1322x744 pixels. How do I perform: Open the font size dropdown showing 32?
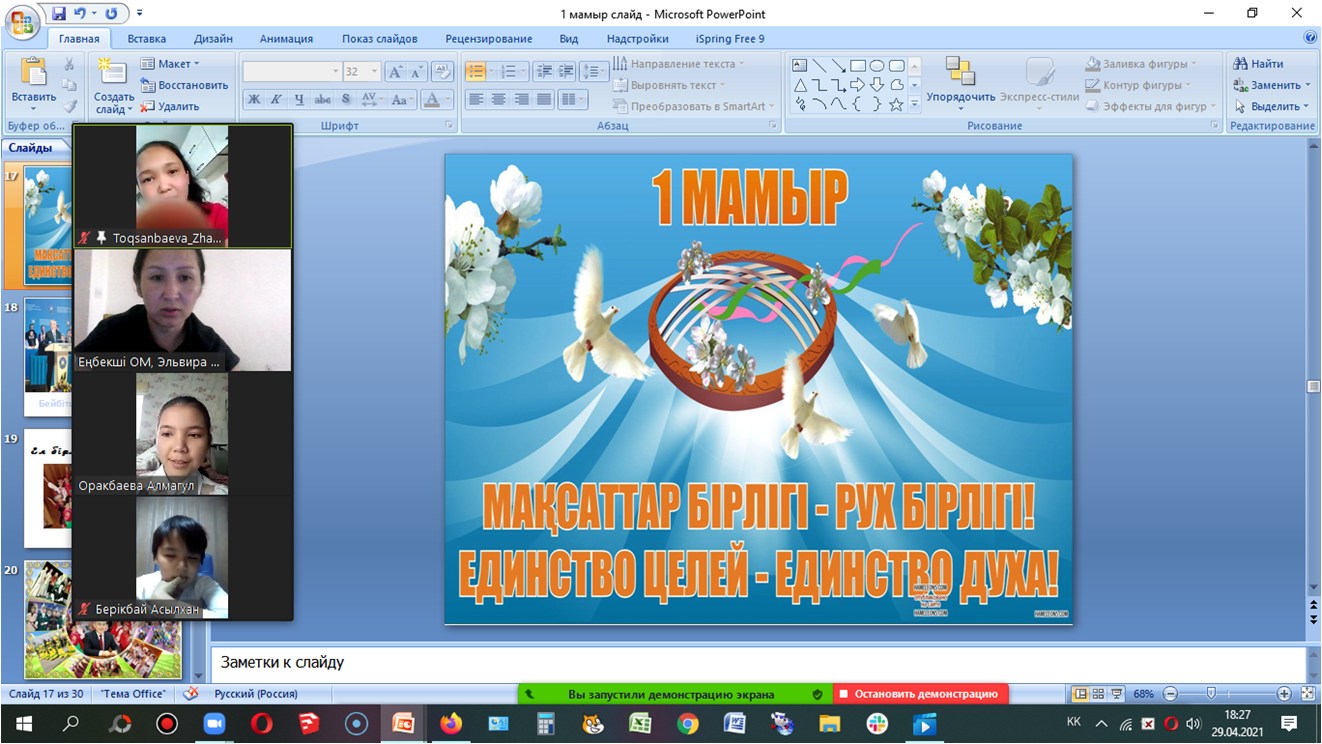click(374, 72)
